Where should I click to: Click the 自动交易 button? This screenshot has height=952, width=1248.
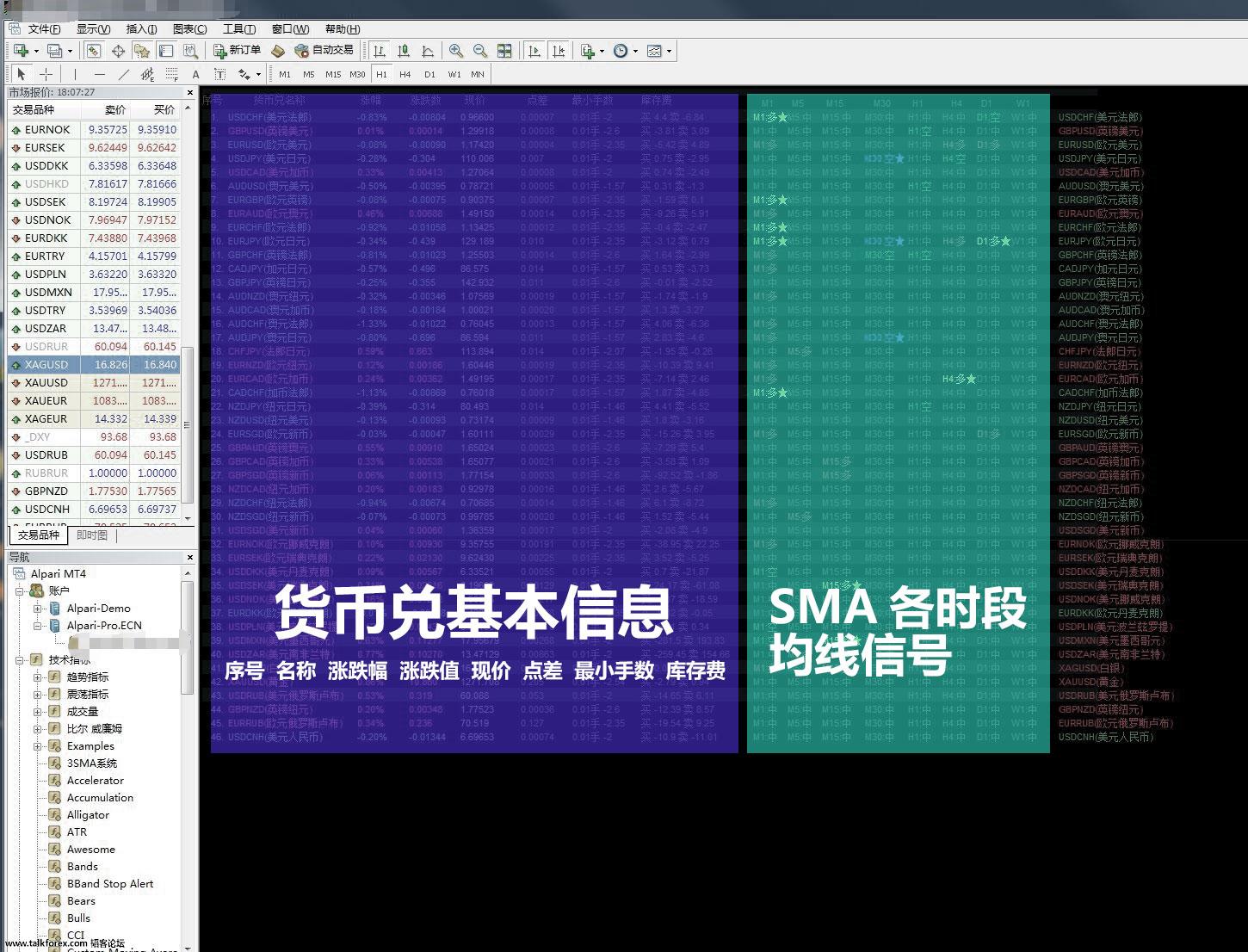coord(324,51)
